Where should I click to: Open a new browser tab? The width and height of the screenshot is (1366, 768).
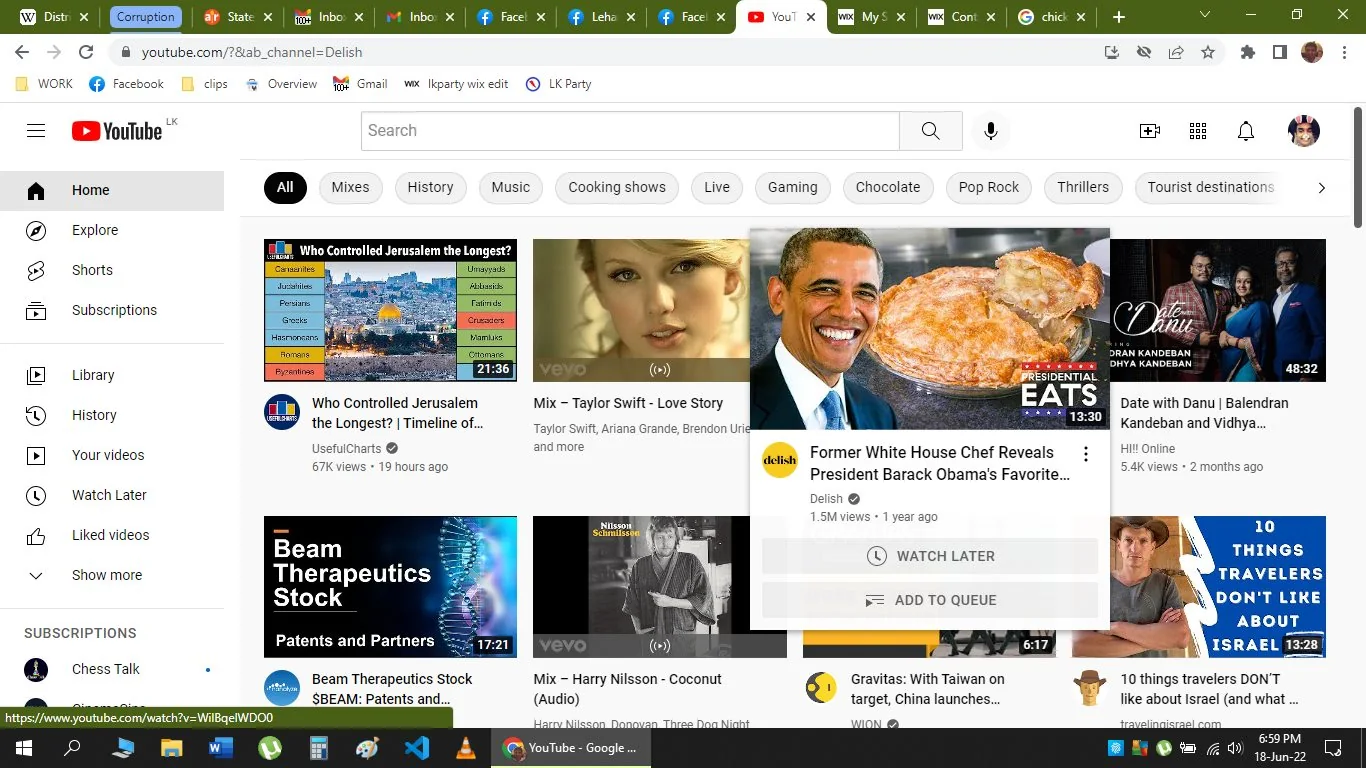click(x=1118, y=17)
